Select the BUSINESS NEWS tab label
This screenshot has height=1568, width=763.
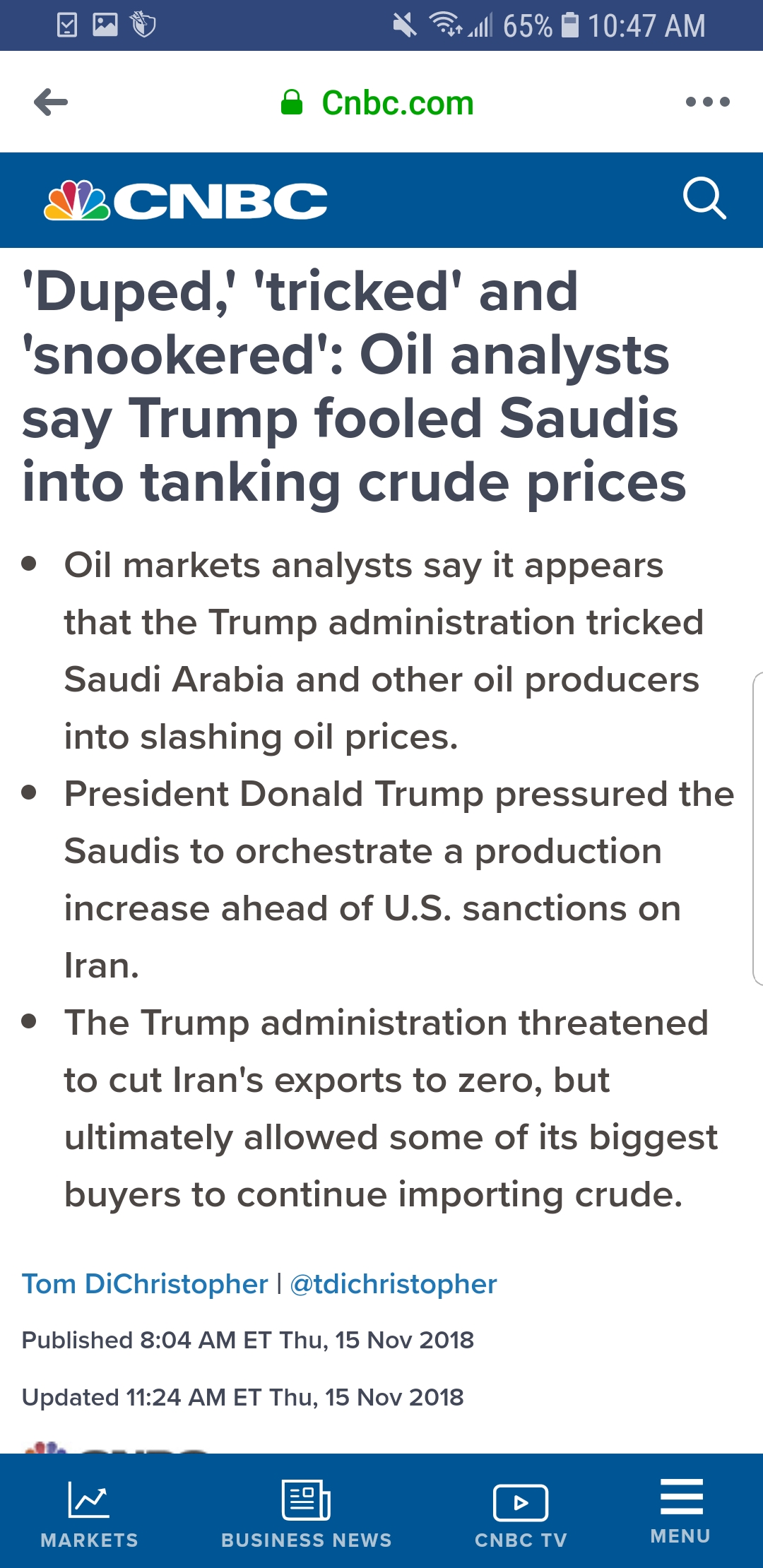click(307, 1540)
